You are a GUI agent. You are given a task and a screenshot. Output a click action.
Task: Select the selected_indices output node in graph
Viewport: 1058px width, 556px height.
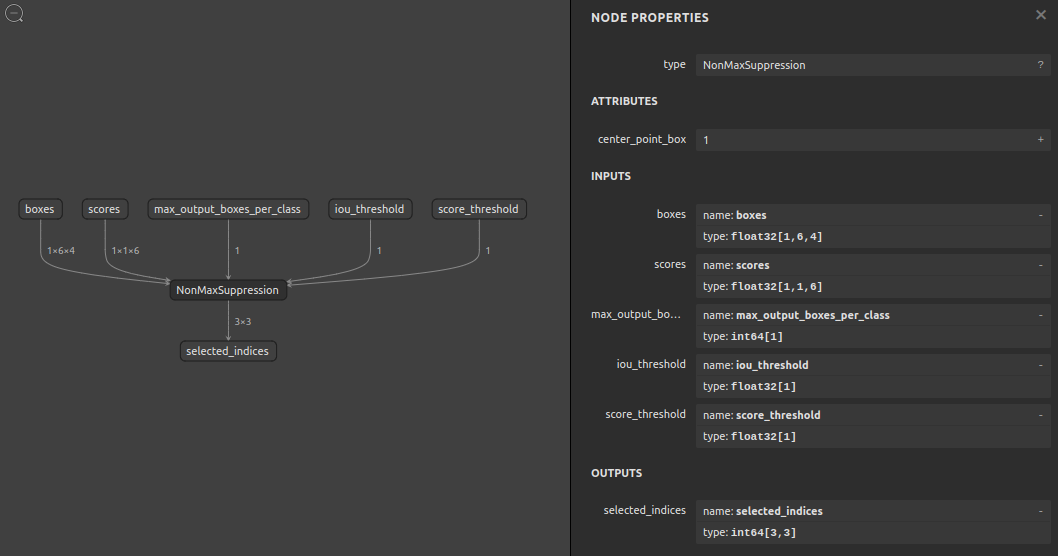(227, 351)
